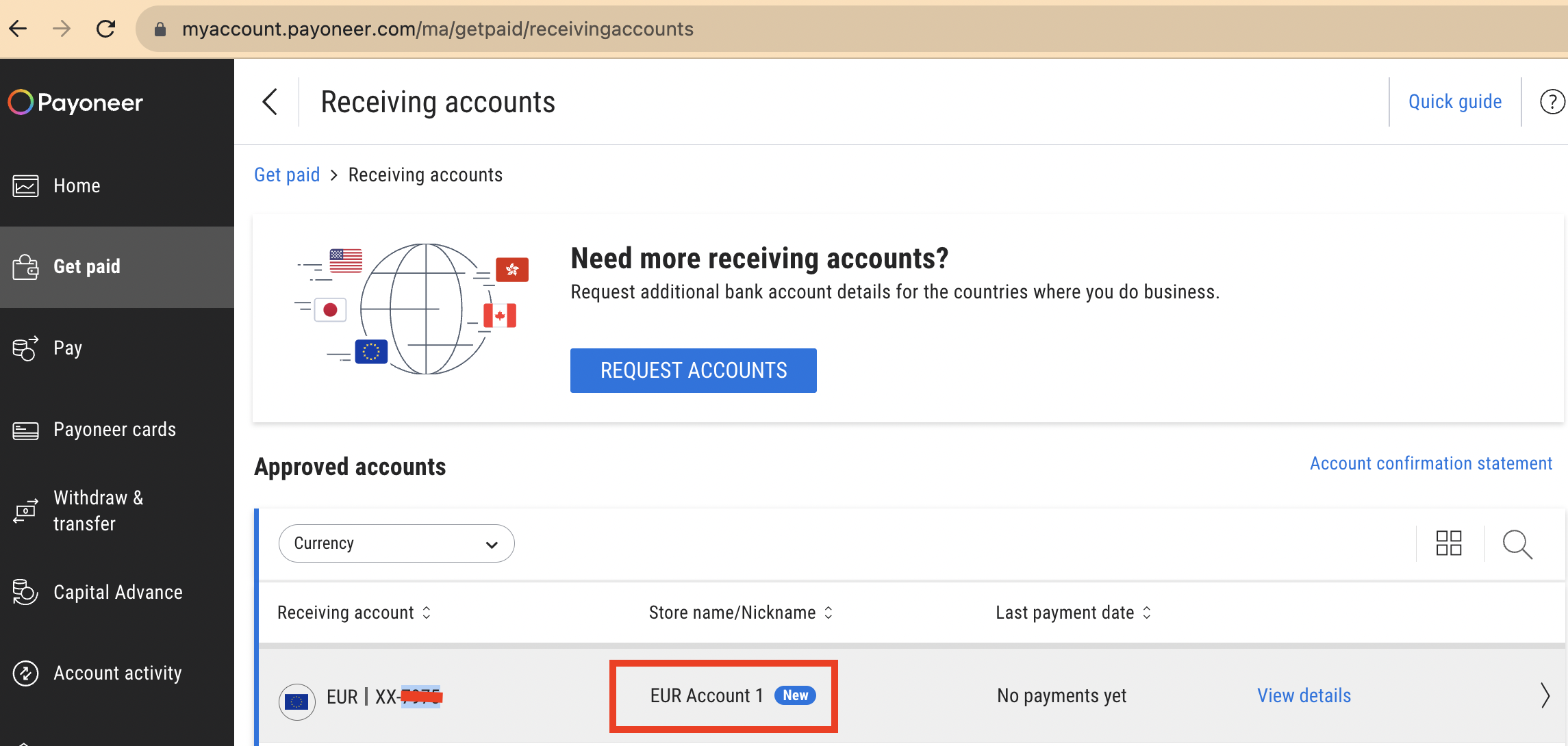The image size is (1568, 746).
Task: Open the Currency filter dropdown
Action: coord(396,543)
